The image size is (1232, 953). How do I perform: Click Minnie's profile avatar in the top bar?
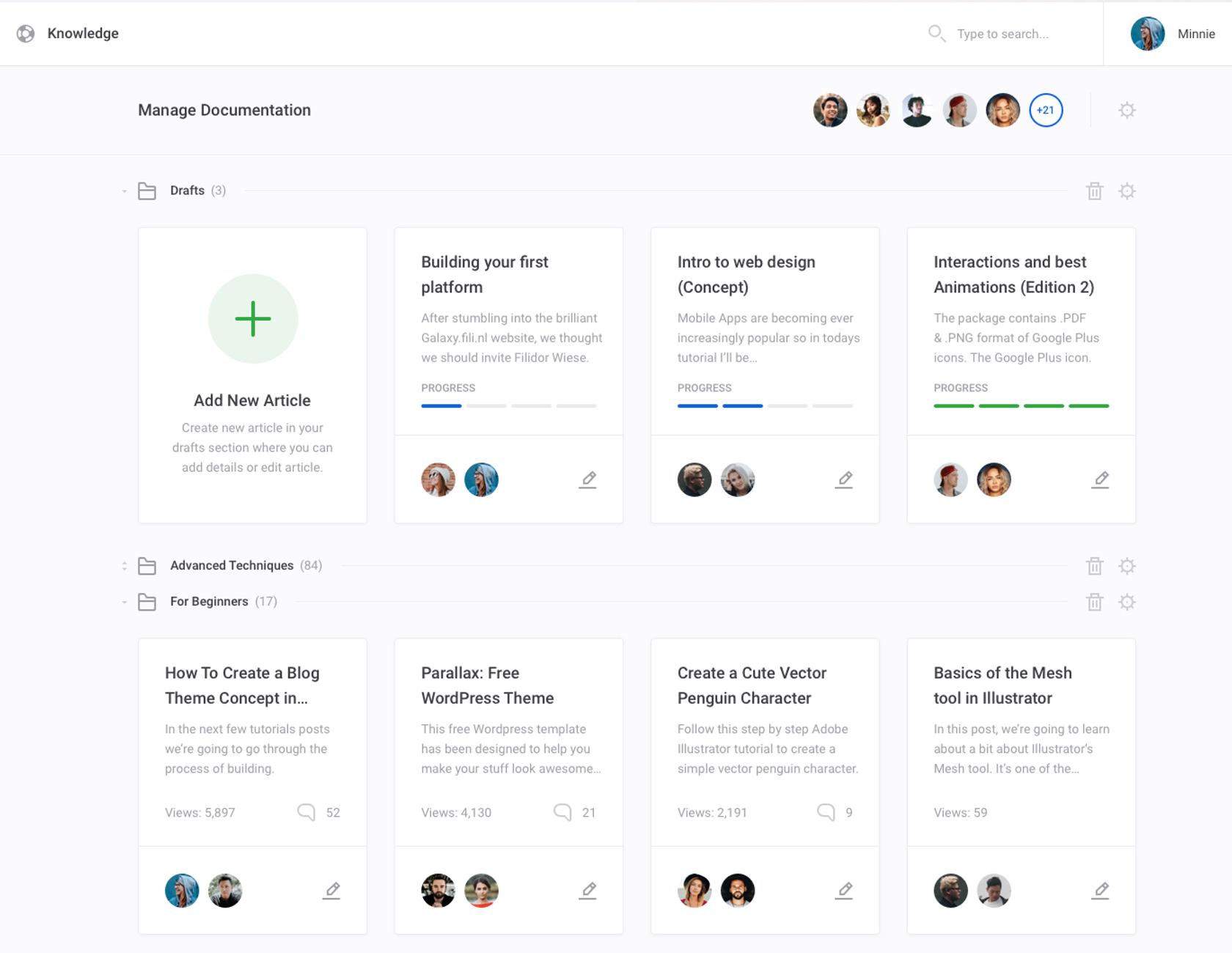tap(1149, 33)
